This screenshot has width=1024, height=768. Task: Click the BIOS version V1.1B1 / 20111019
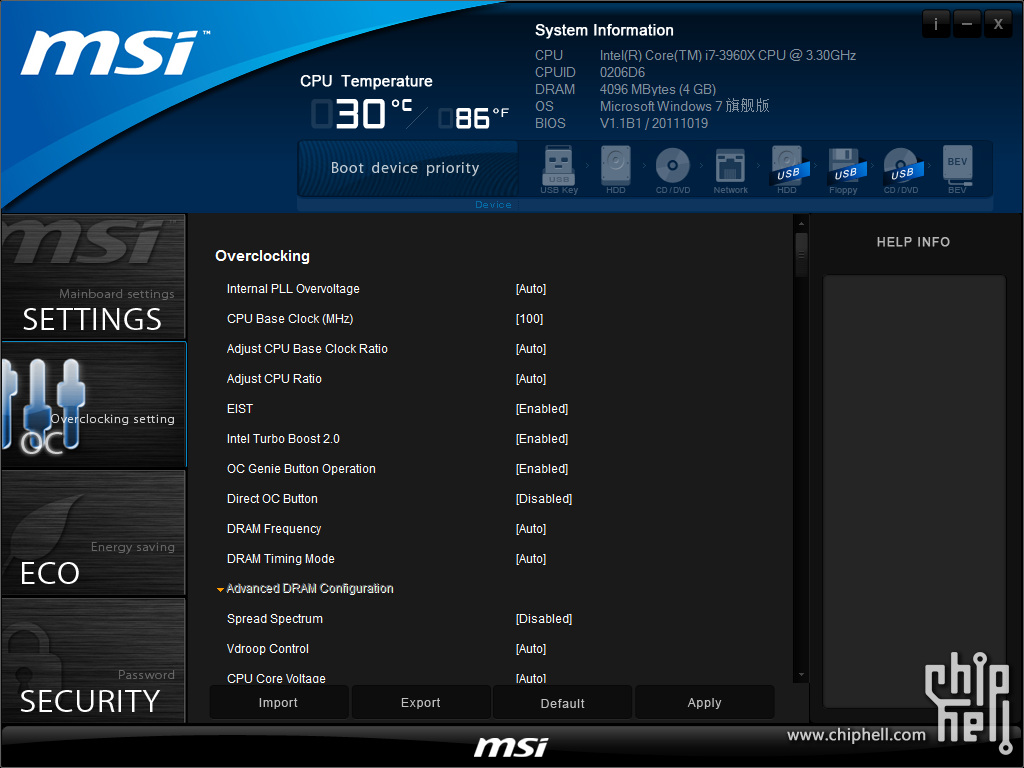click(654, 123)
